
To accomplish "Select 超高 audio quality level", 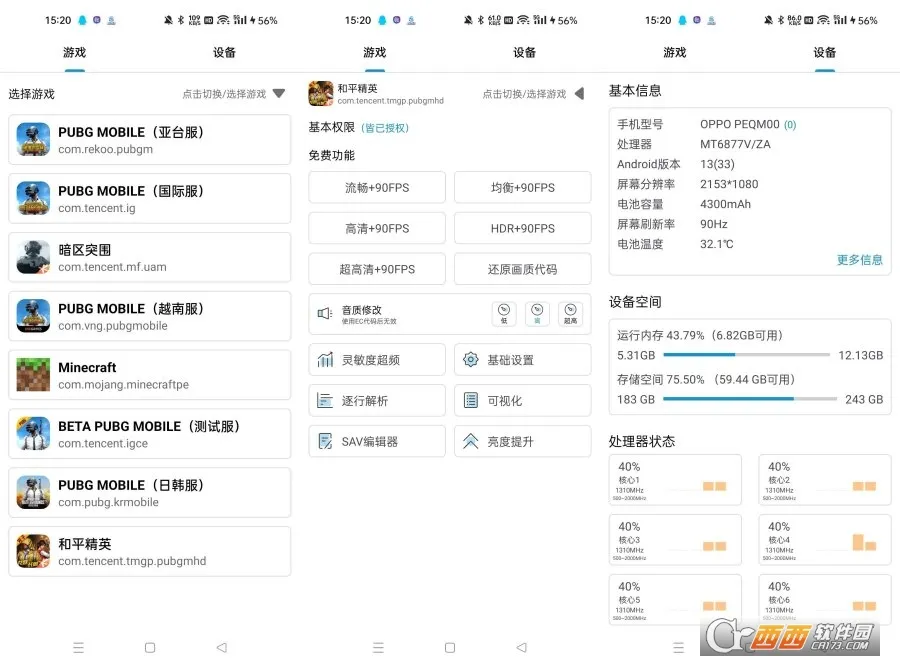I will (570, 313).
